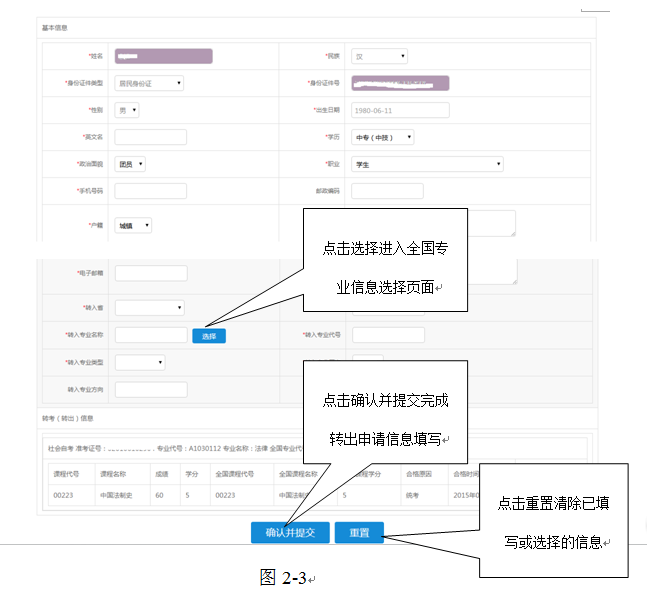Click the 出生日期 field showing 1980-06-11

[400, 111]
